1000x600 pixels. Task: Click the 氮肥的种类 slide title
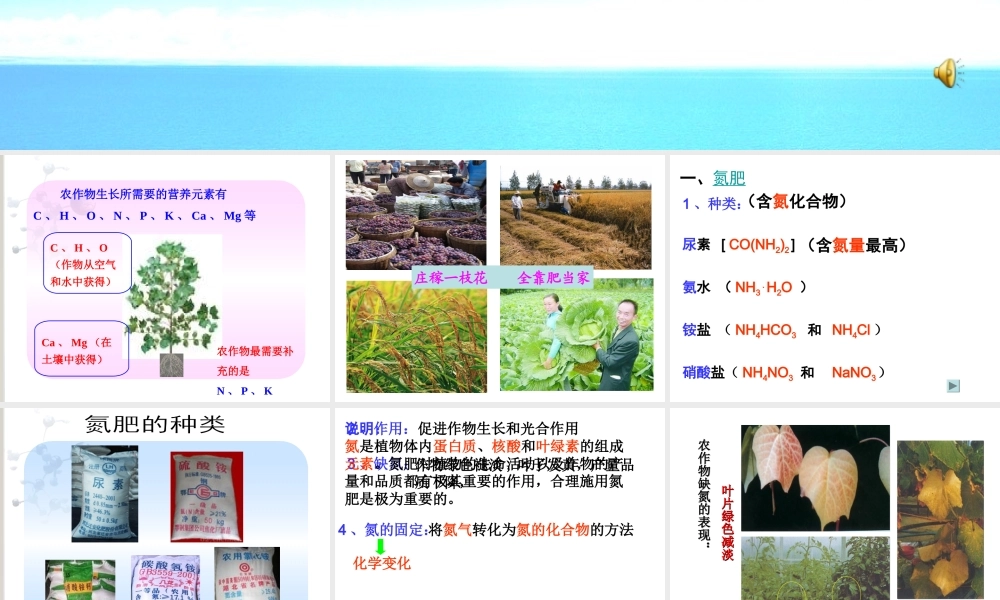pyautogui.click(x=155, y=424)
